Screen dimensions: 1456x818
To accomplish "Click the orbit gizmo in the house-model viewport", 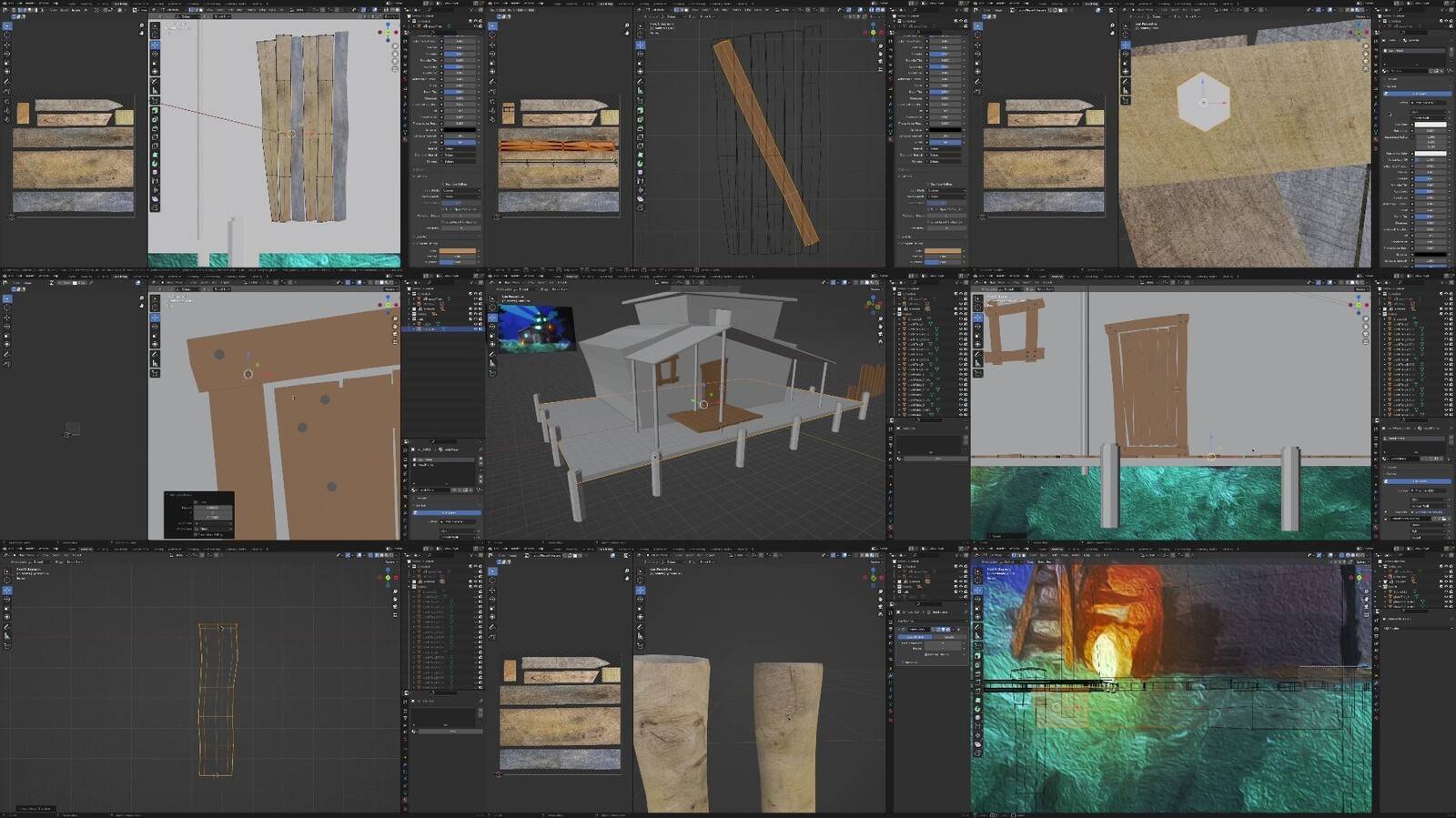I will 873,304.
